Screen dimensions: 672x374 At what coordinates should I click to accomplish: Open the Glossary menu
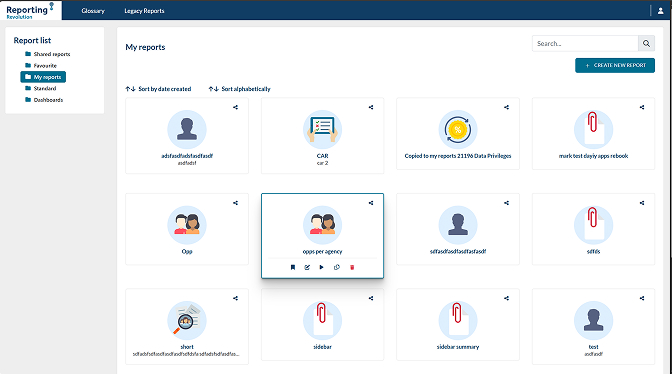click(x=93, y=11)
